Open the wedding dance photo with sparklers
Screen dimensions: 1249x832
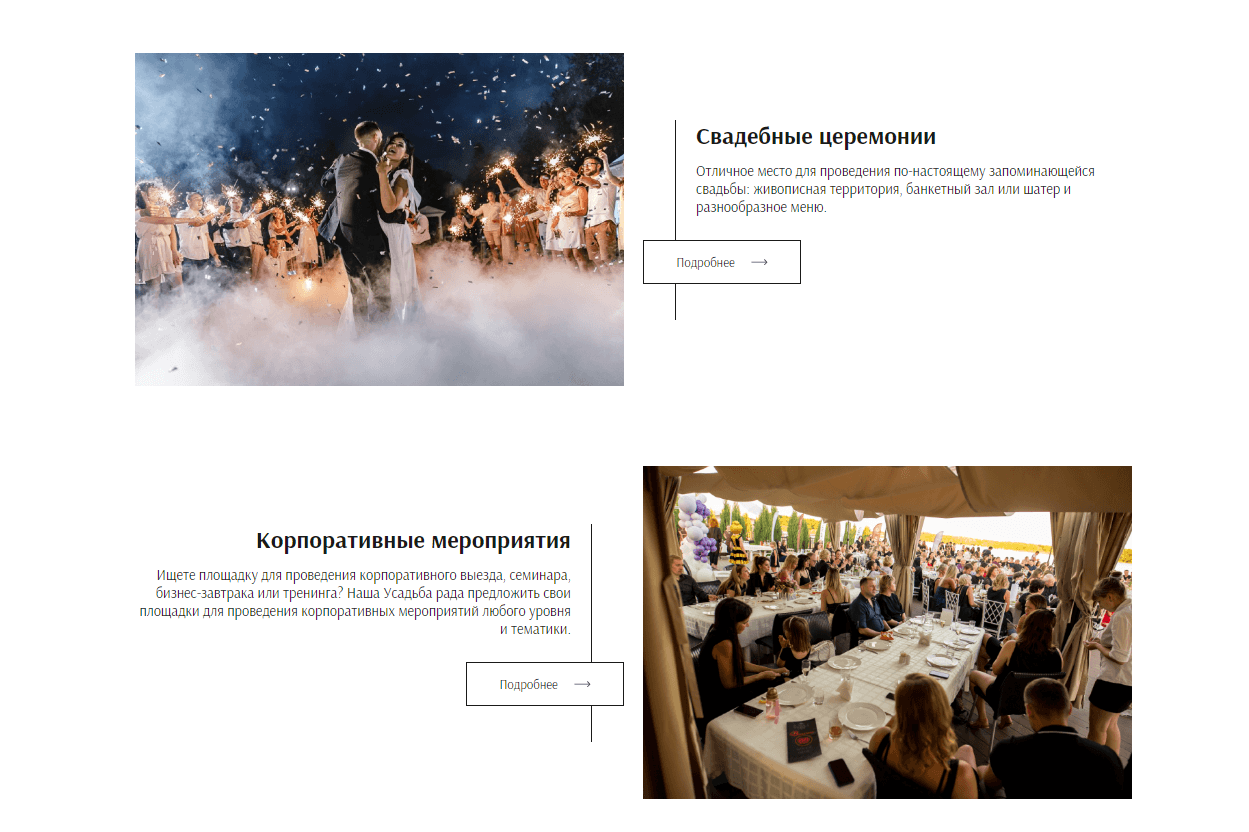379,219
